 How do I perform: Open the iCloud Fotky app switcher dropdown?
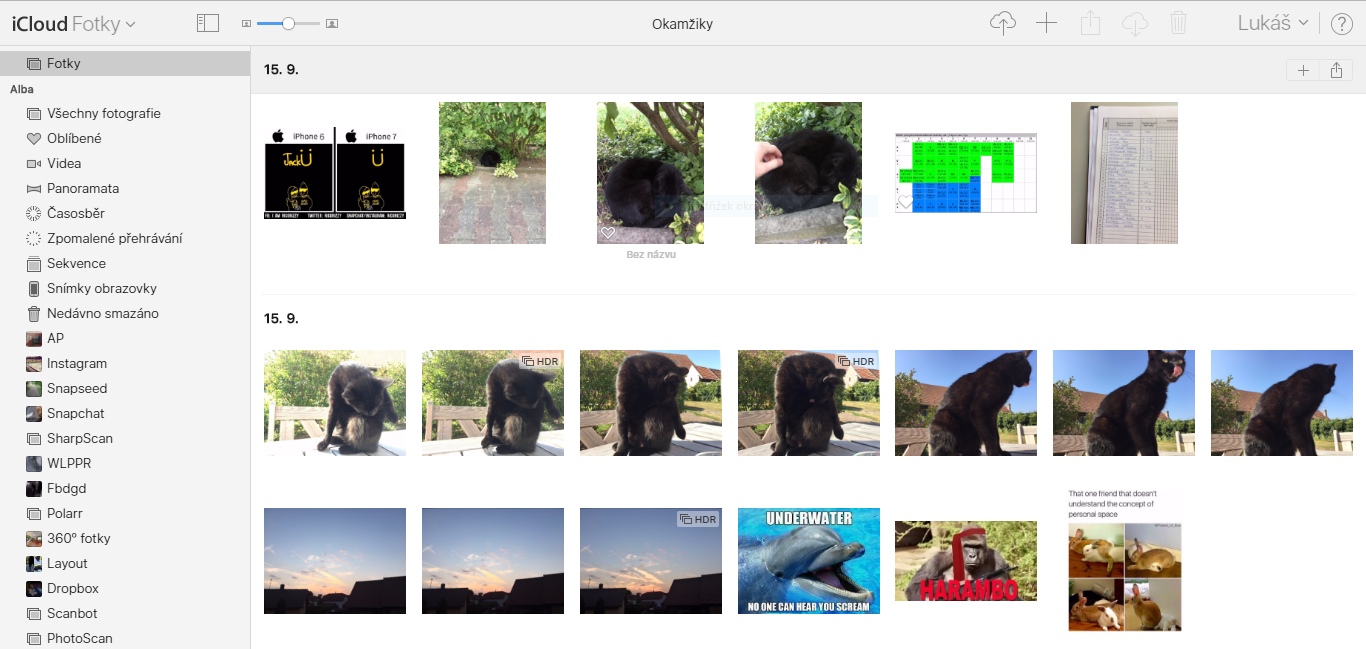pos(74,23)
